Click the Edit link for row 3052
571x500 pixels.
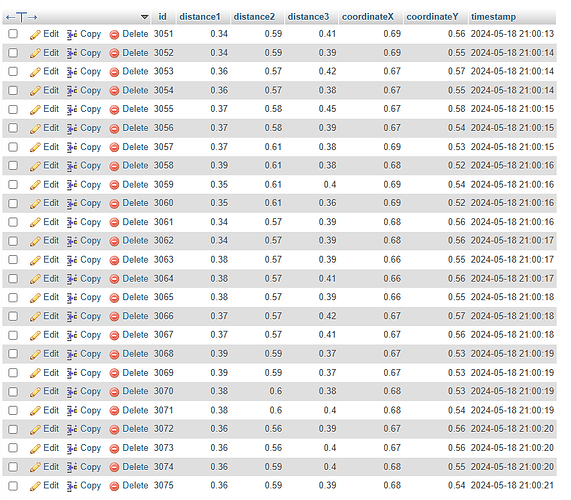[x=51, y=53]
